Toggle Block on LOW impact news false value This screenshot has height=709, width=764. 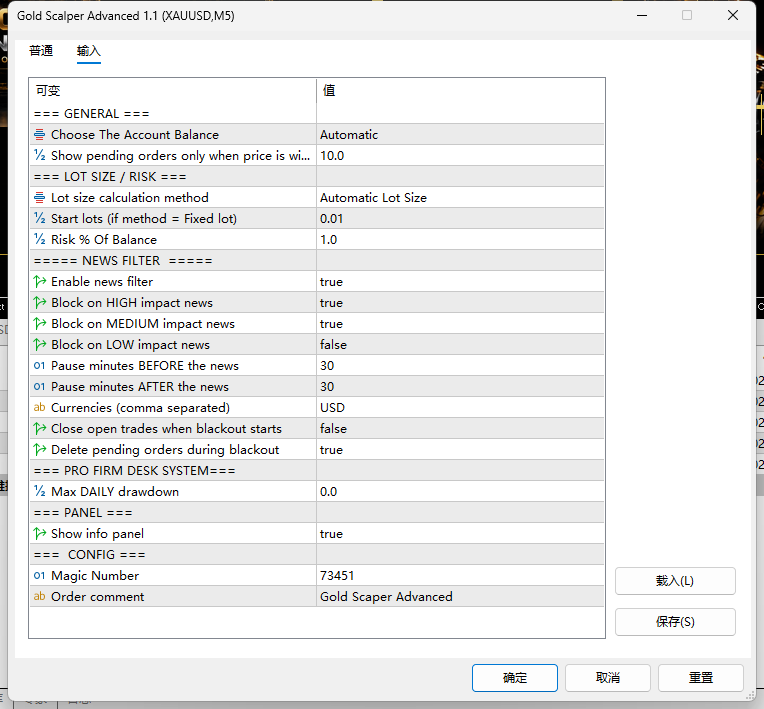[x=460, y=345]
